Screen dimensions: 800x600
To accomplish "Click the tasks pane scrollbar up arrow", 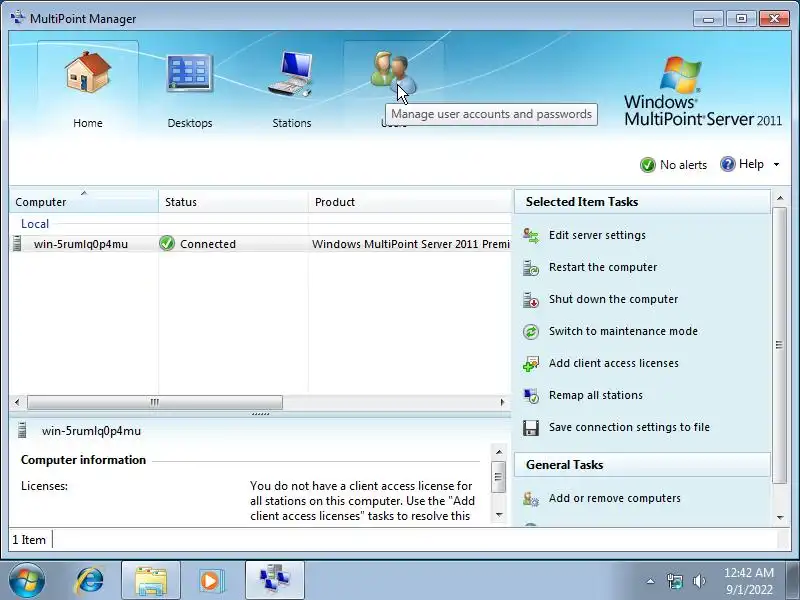I will 780,198.
